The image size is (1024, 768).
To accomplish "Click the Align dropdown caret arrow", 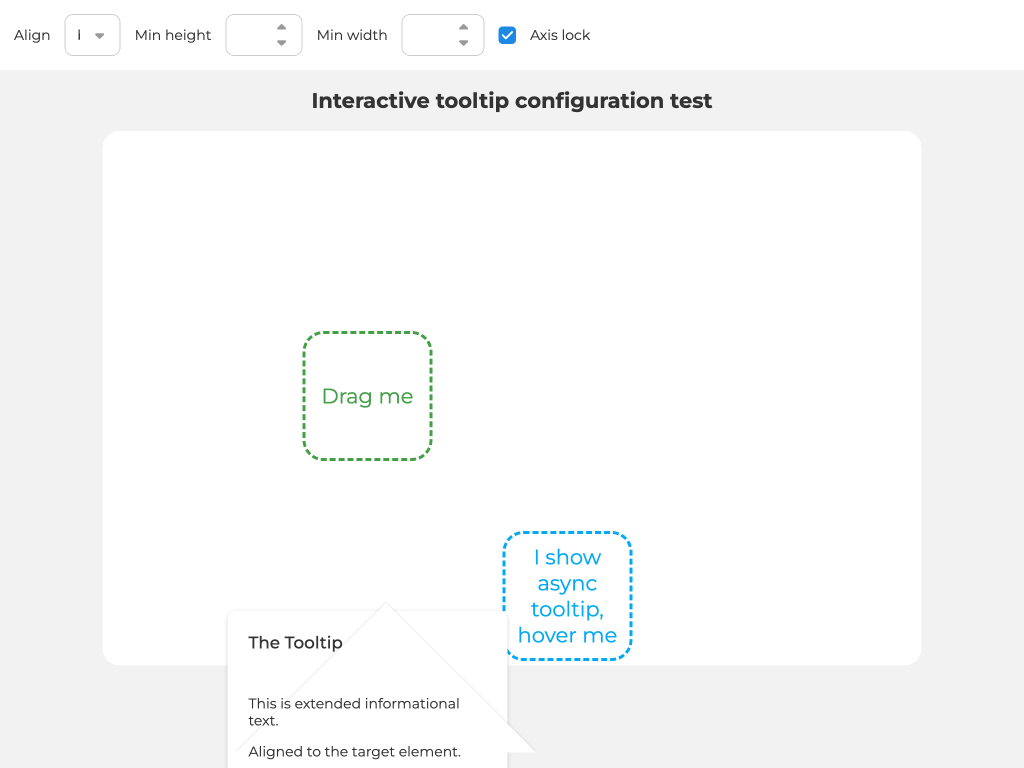I will point(100,36).
